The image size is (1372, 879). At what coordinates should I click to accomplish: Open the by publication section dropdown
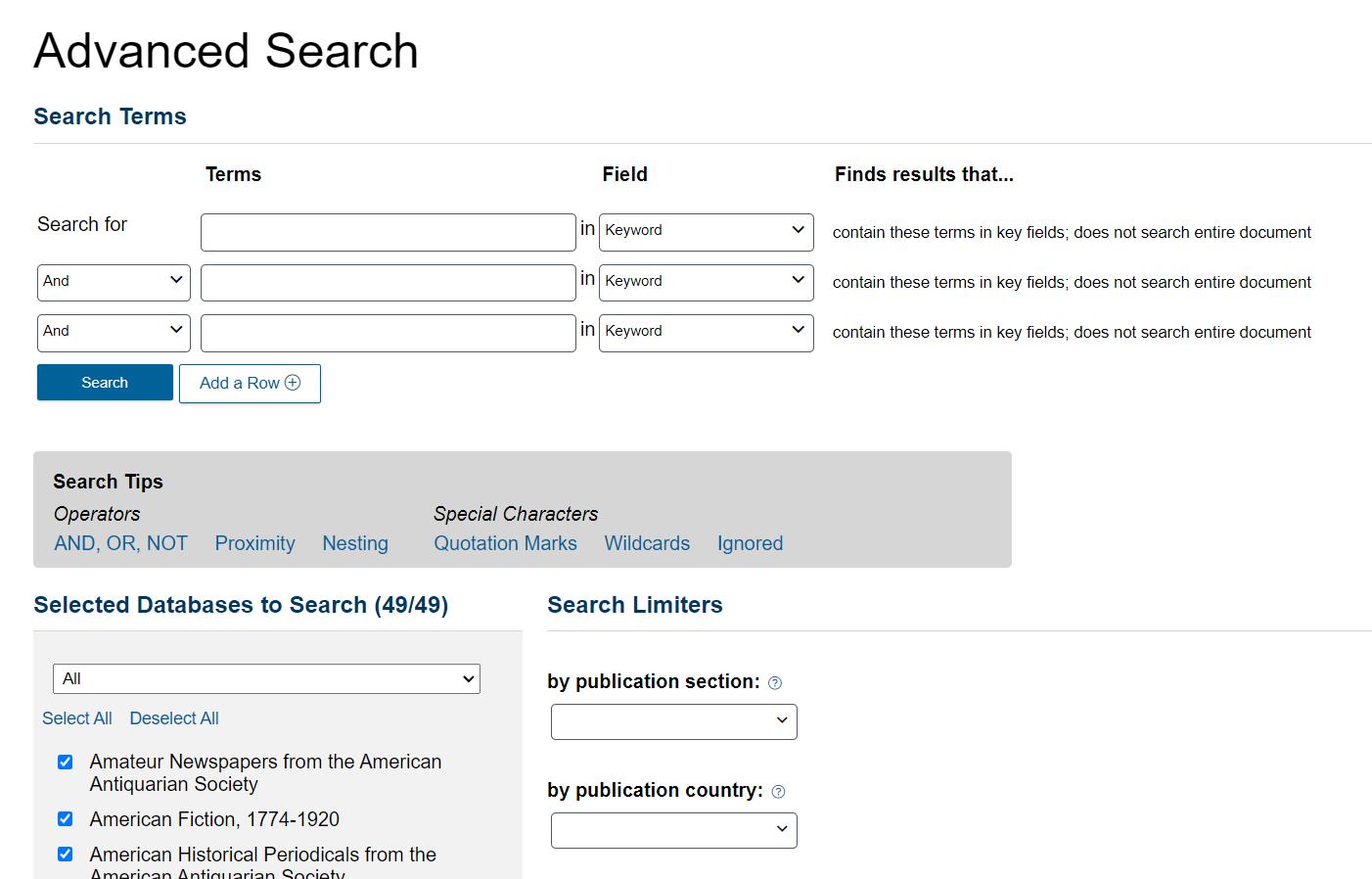[673, 721]
